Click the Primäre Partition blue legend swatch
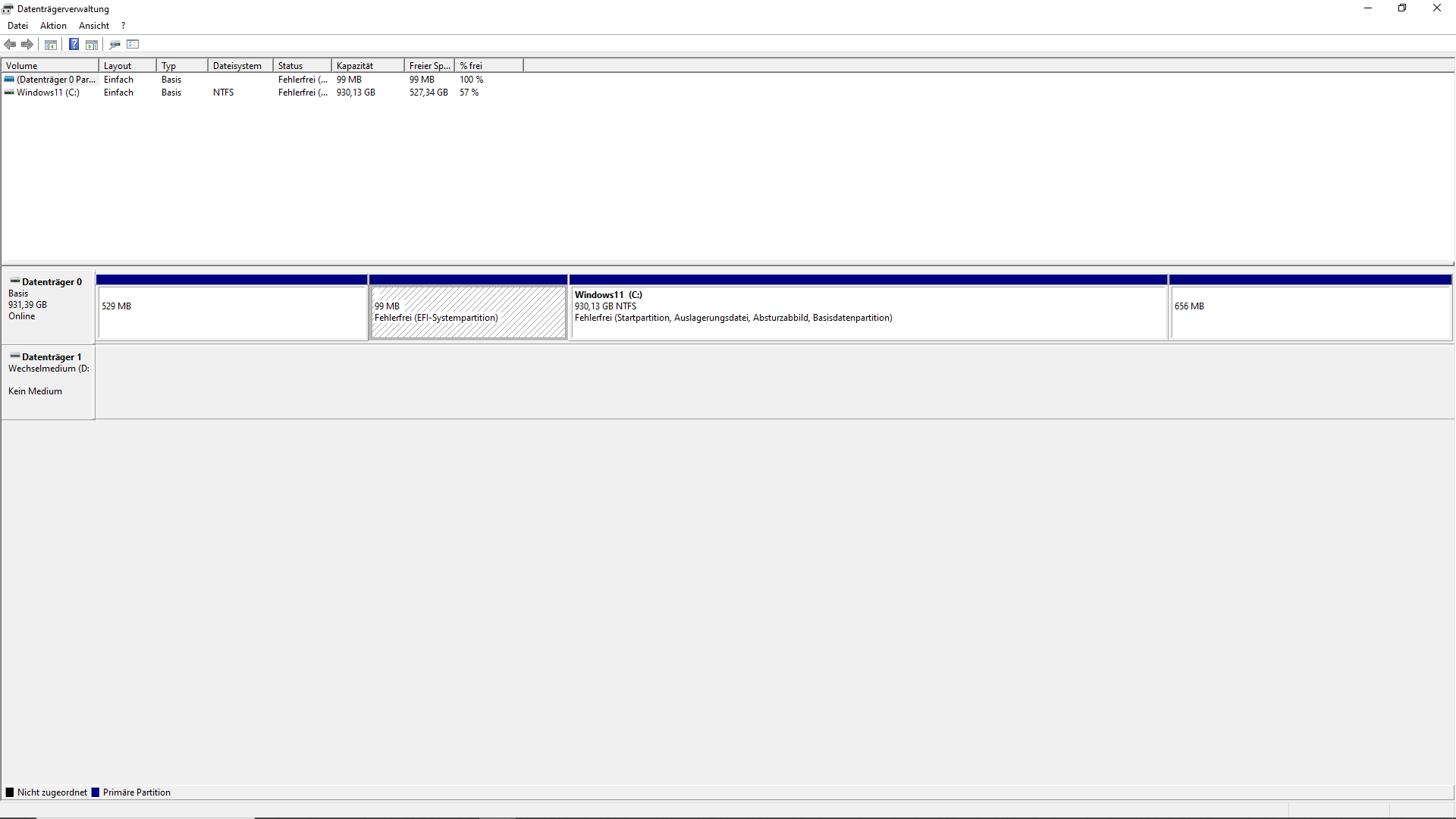The width and height of the screenshot is (1456, 819). [x=96, y=792]
